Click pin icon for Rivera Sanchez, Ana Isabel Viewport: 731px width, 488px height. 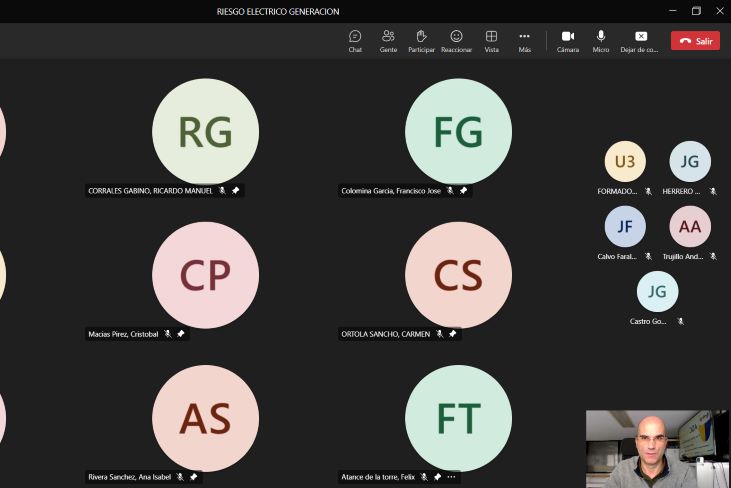193,477
